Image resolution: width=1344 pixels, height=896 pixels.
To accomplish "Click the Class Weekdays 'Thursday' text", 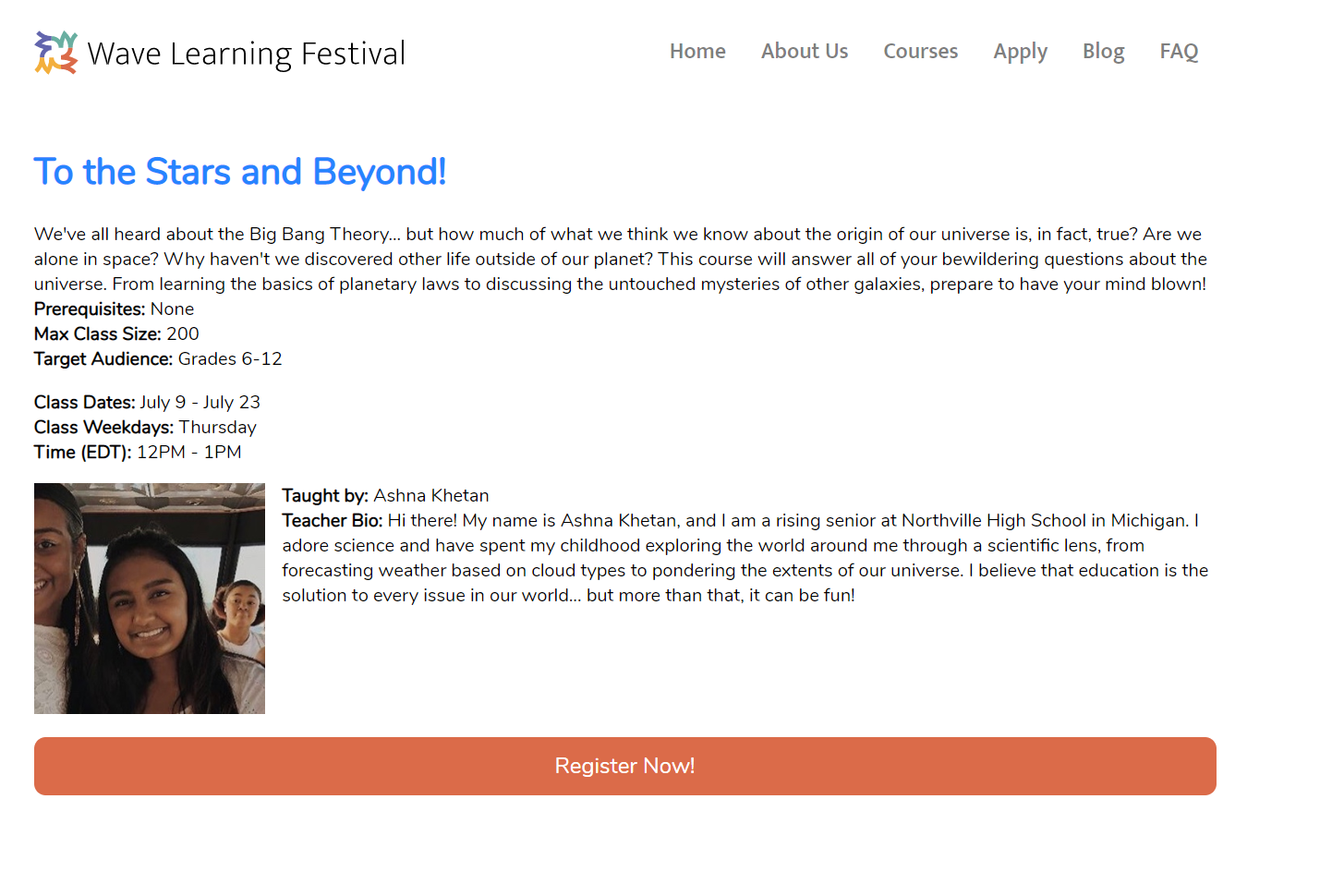I will (x=217, y=427).
